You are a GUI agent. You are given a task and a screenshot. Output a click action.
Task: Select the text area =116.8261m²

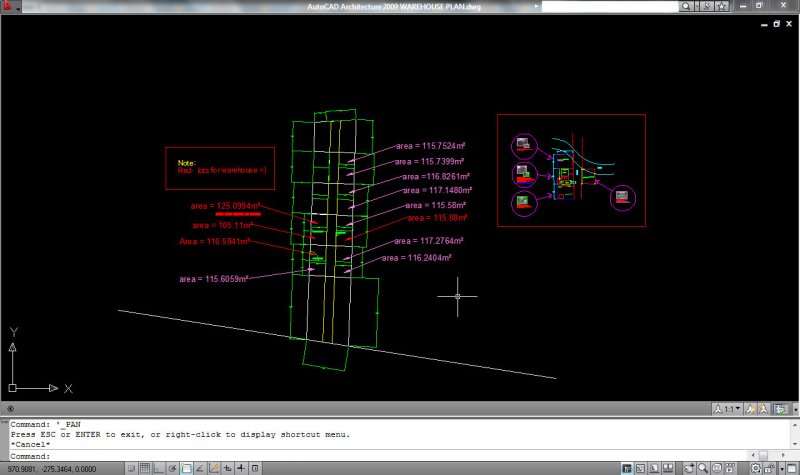tap(436, 177)
